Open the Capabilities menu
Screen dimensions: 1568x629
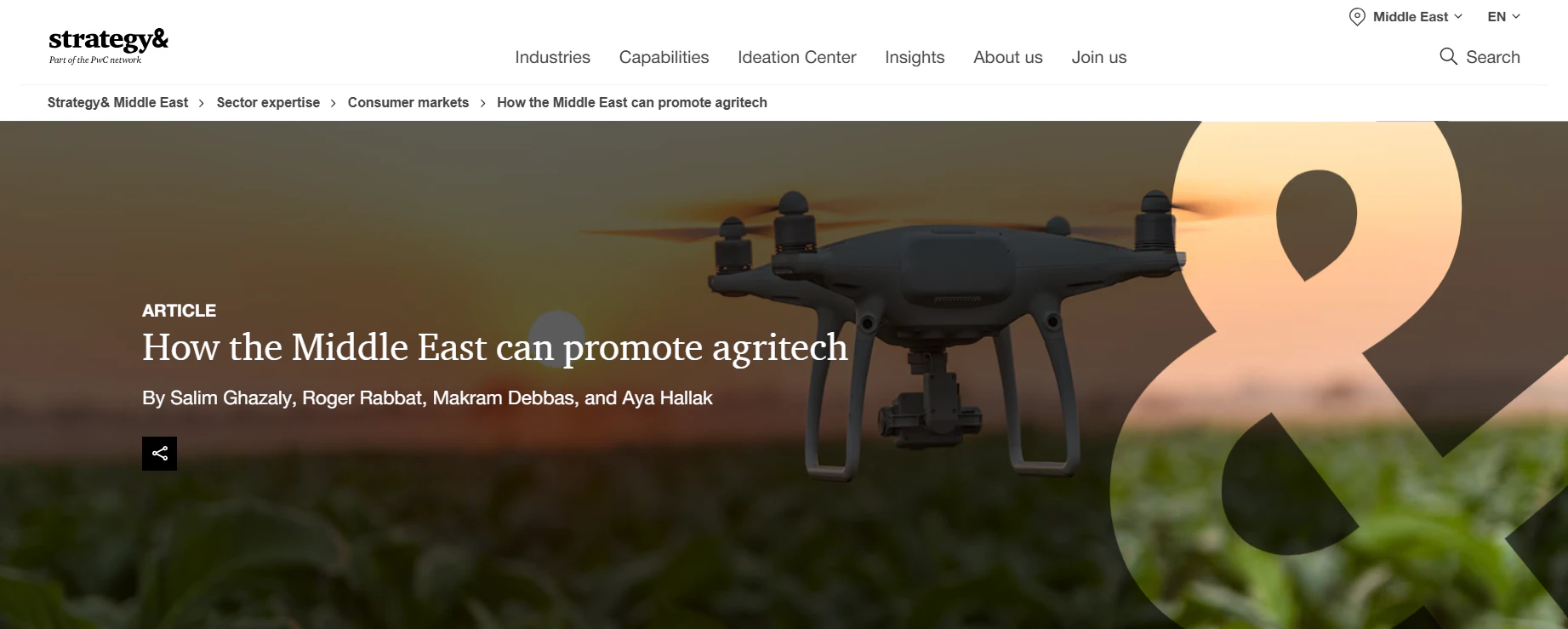(x=664, y=57)
